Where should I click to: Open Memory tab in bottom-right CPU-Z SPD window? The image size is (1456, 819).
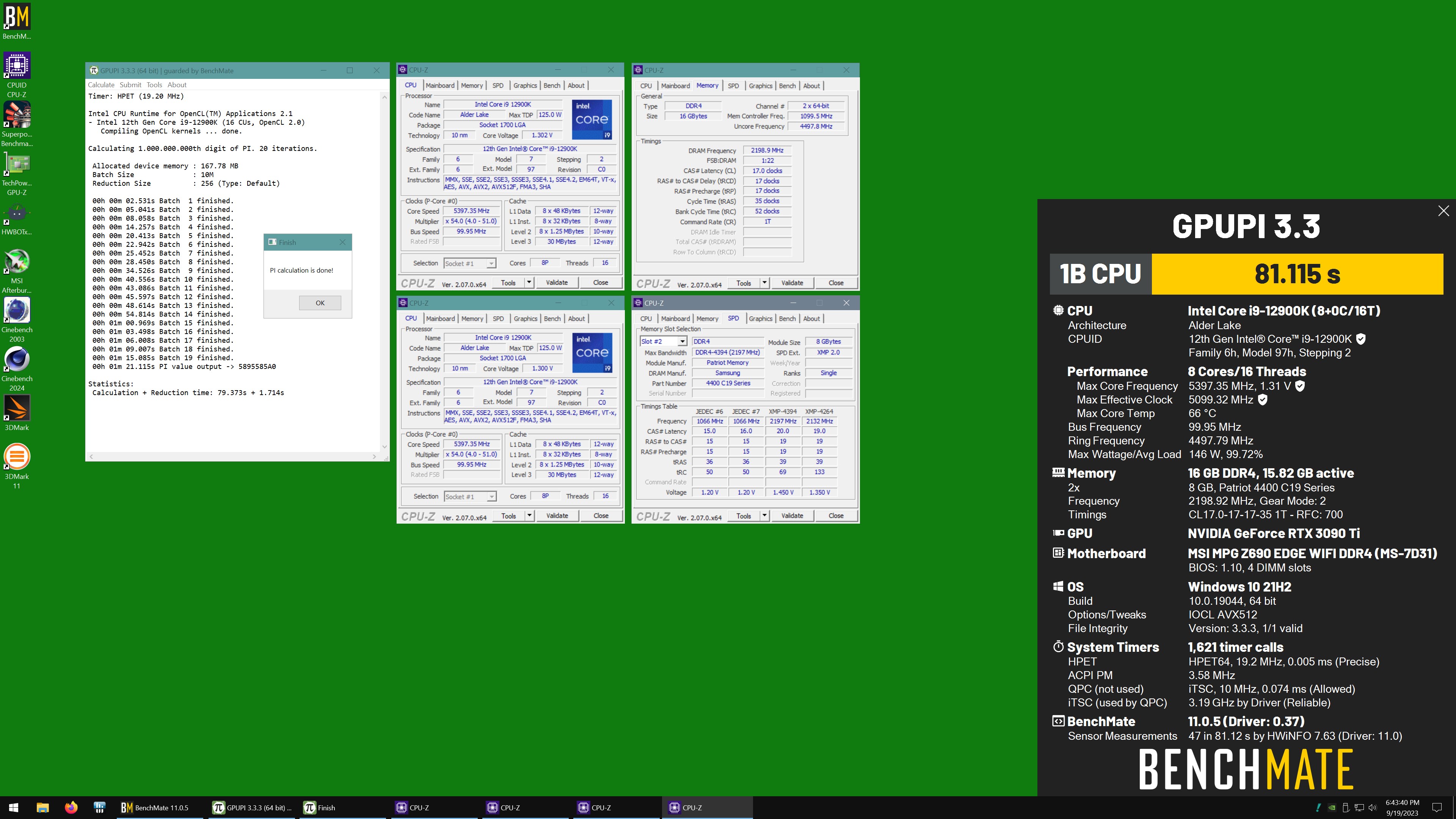pos(707,318)
